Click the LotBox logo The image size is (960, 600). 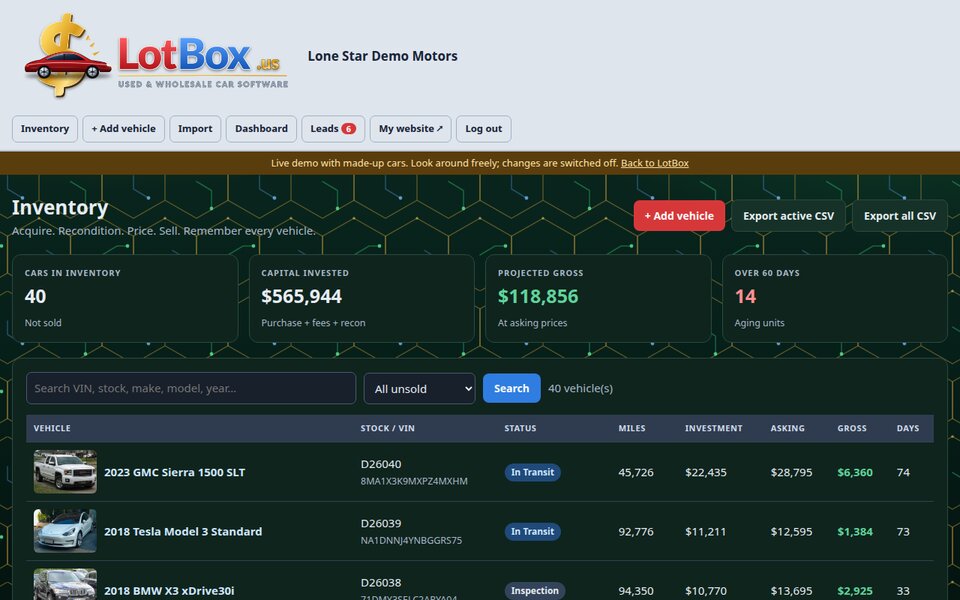pyautogui.click(x=156, y=56)
